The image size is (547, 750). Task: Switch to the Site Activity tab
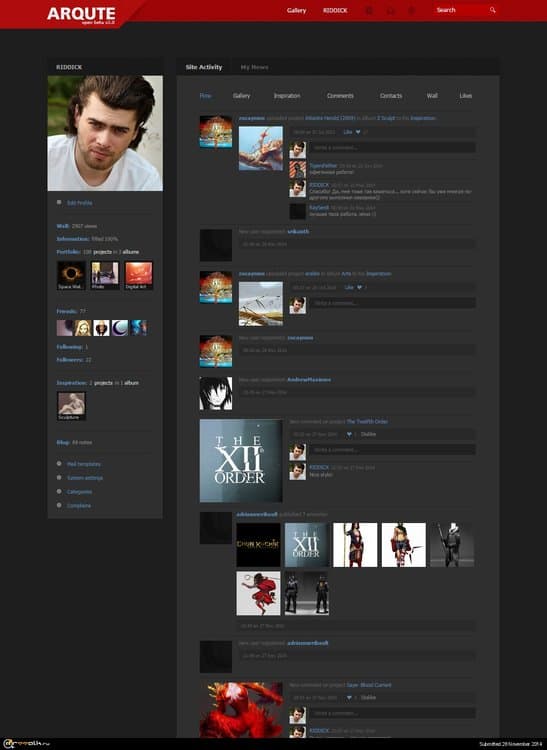pos(204,67)
